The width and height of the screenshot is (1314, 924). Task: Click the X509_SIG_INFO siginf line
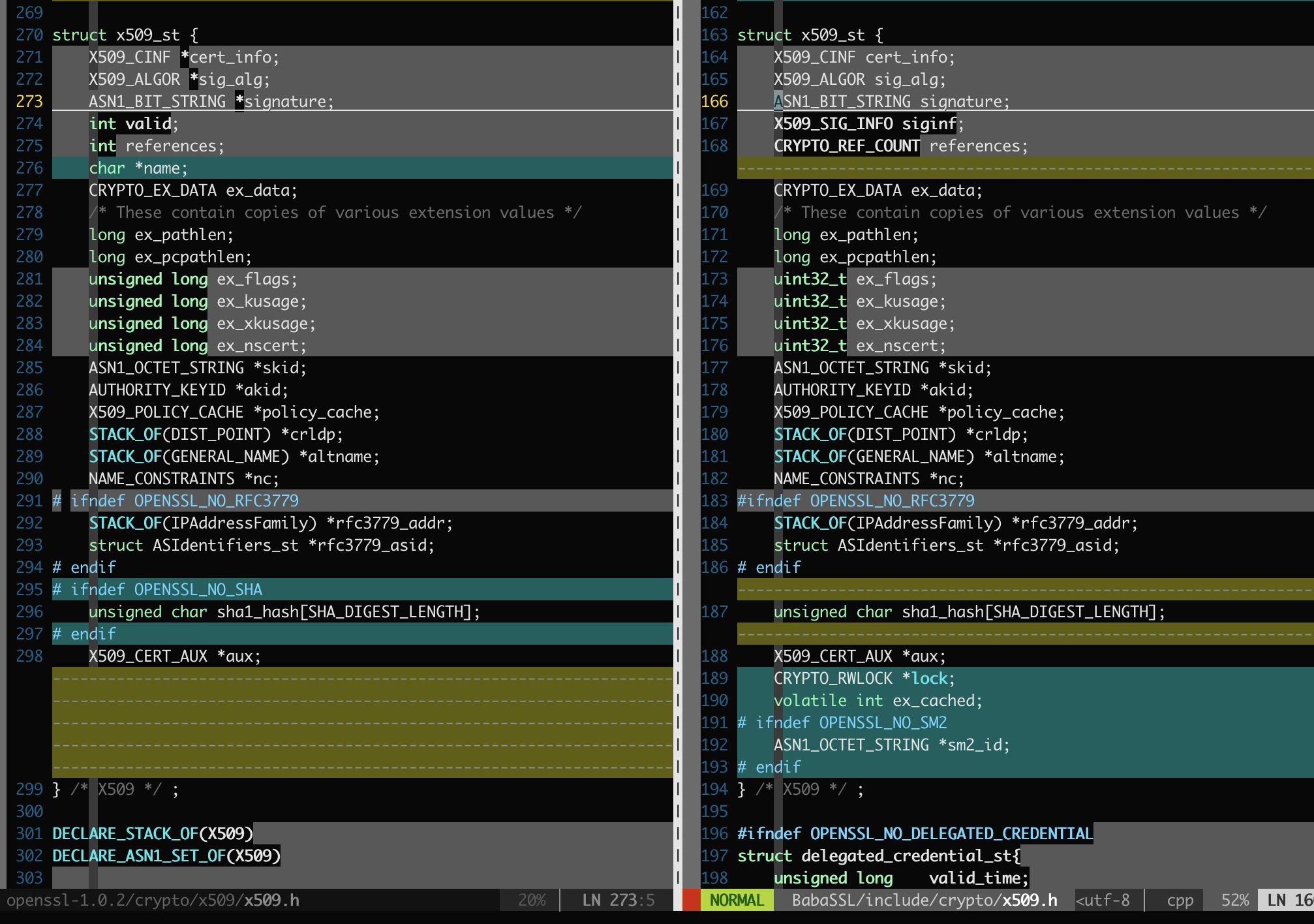click(x=868, y=124)
